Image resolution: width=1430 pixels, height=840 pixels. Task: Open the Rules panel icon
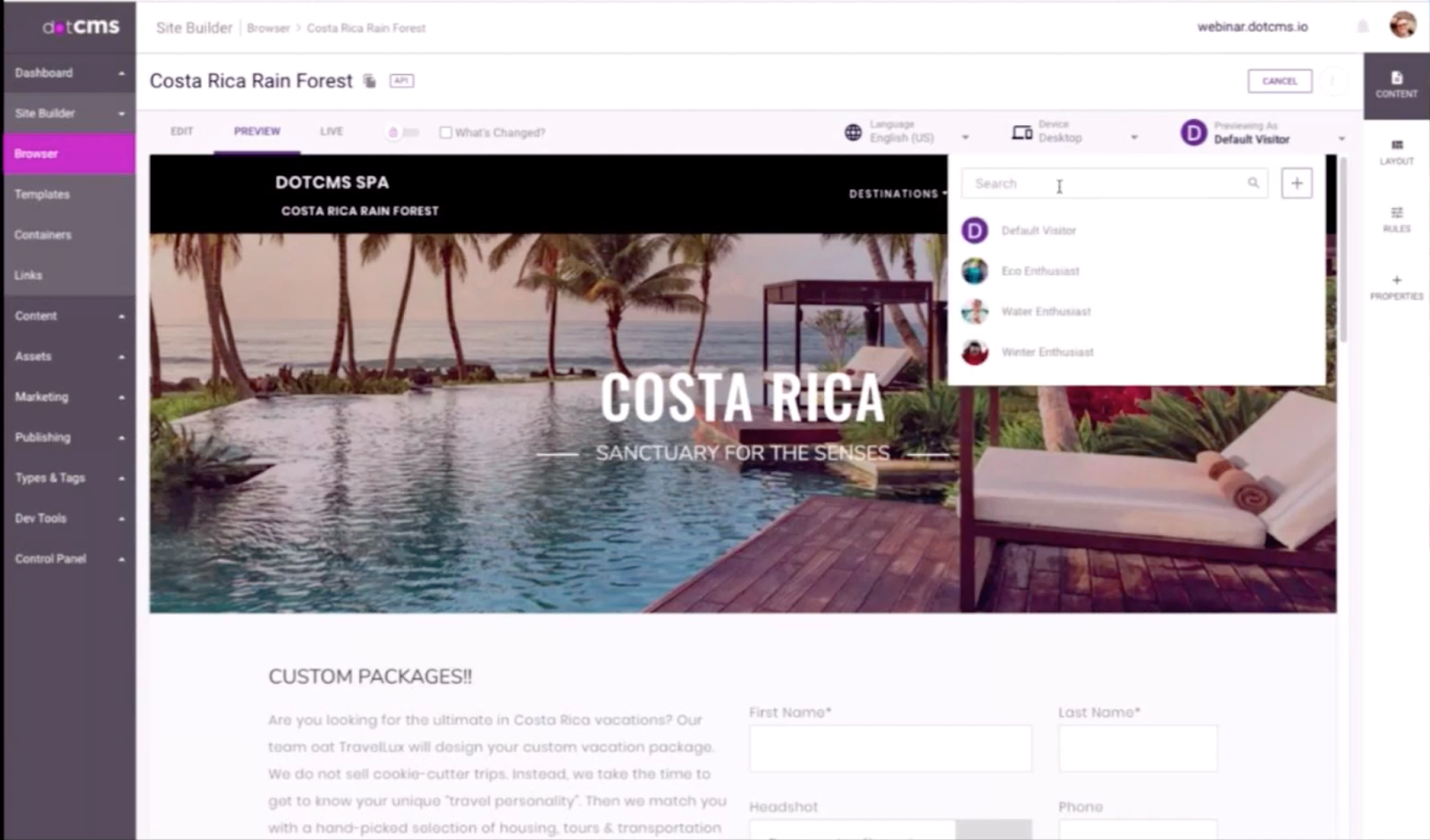coord(1396,219)
